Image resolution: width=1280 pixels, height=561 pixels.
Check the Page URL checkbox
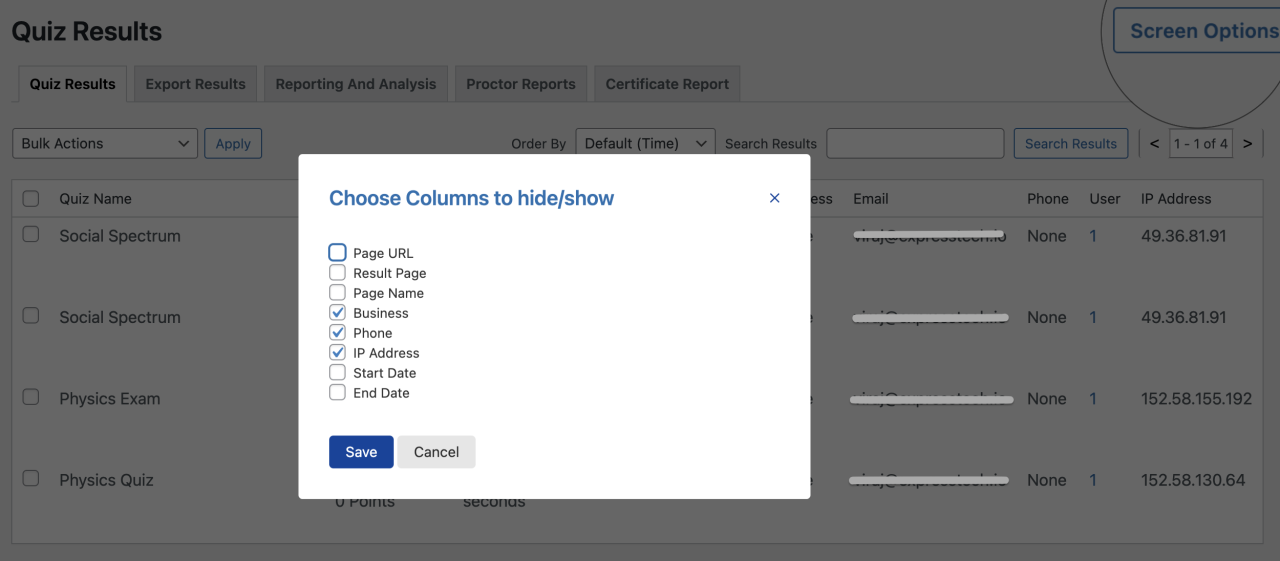(337, 253)
